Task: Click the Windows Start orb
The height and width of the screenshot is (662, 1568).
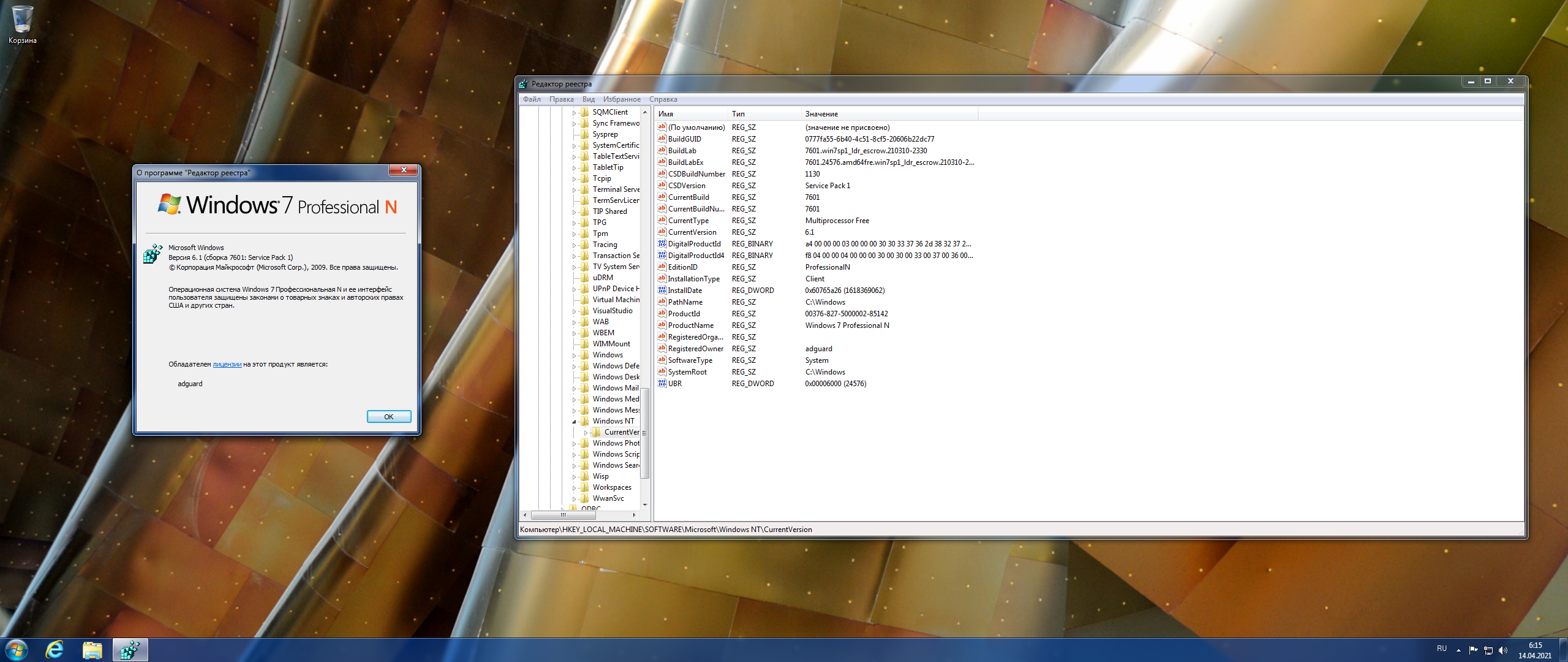Action: (x=17, y=650)
